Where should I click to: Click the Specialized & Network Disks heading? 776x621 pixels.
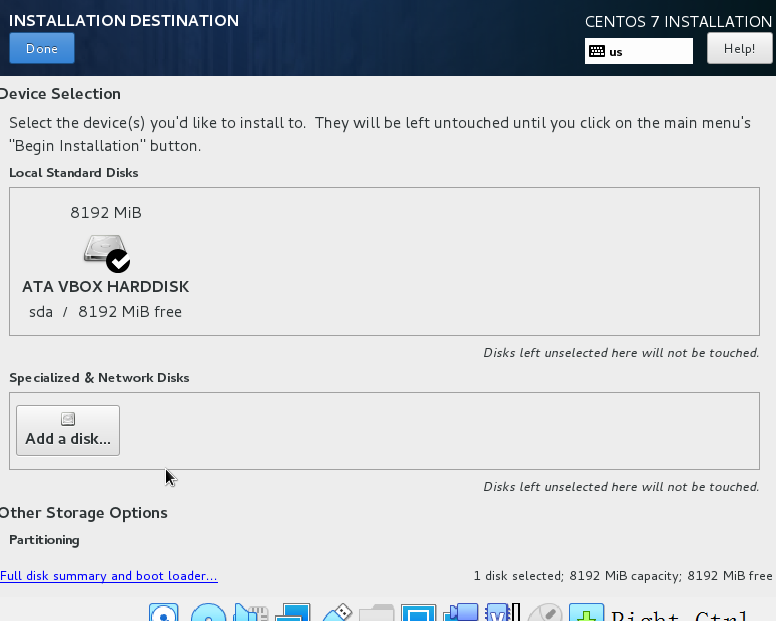(x=99, y=378)
